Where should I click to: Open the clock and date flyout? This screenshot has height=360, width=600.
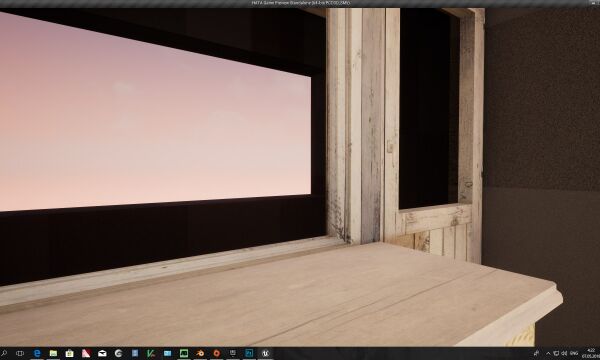point(591,353)
